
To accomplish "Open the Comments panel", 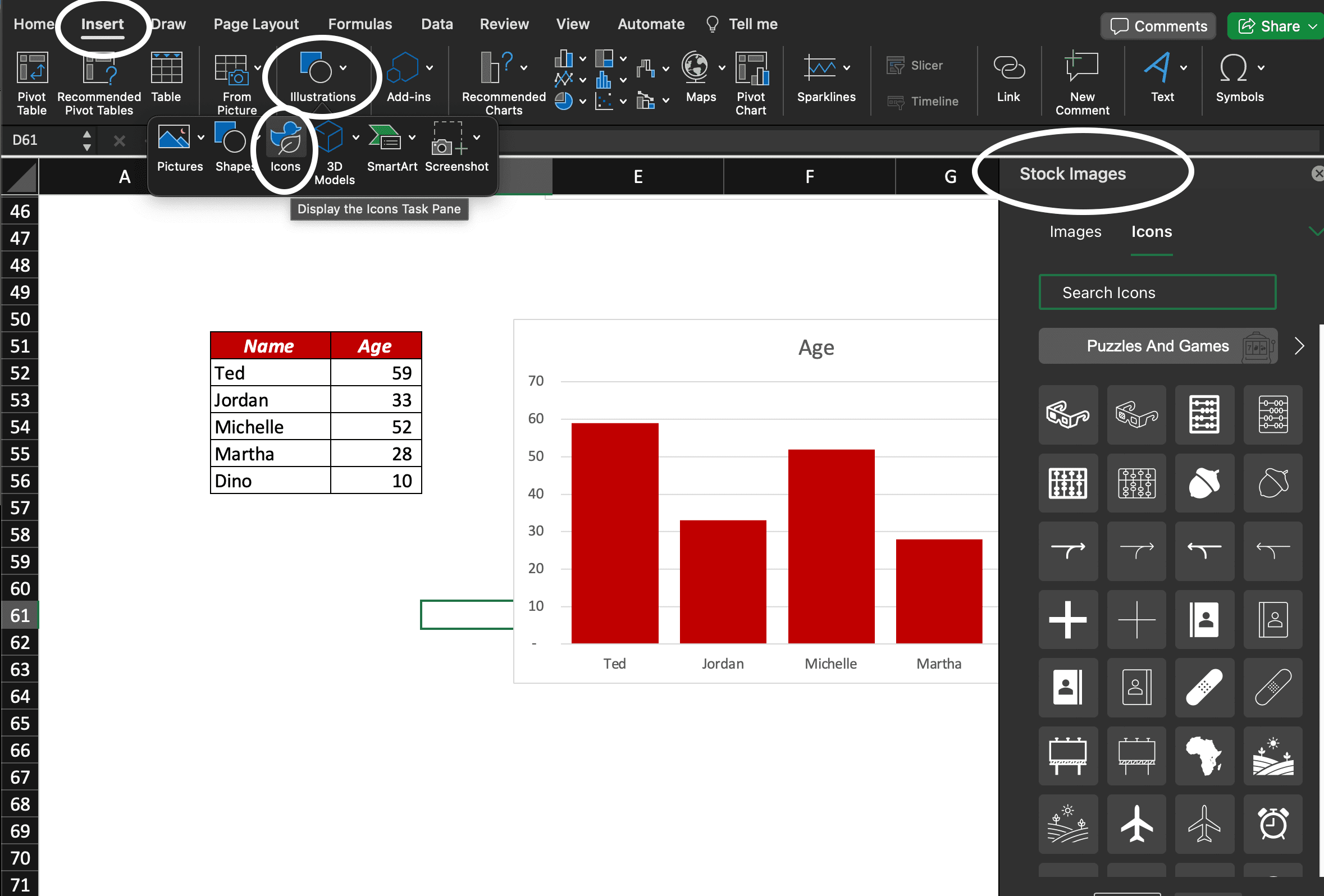I will click(x=1158, y=26).
